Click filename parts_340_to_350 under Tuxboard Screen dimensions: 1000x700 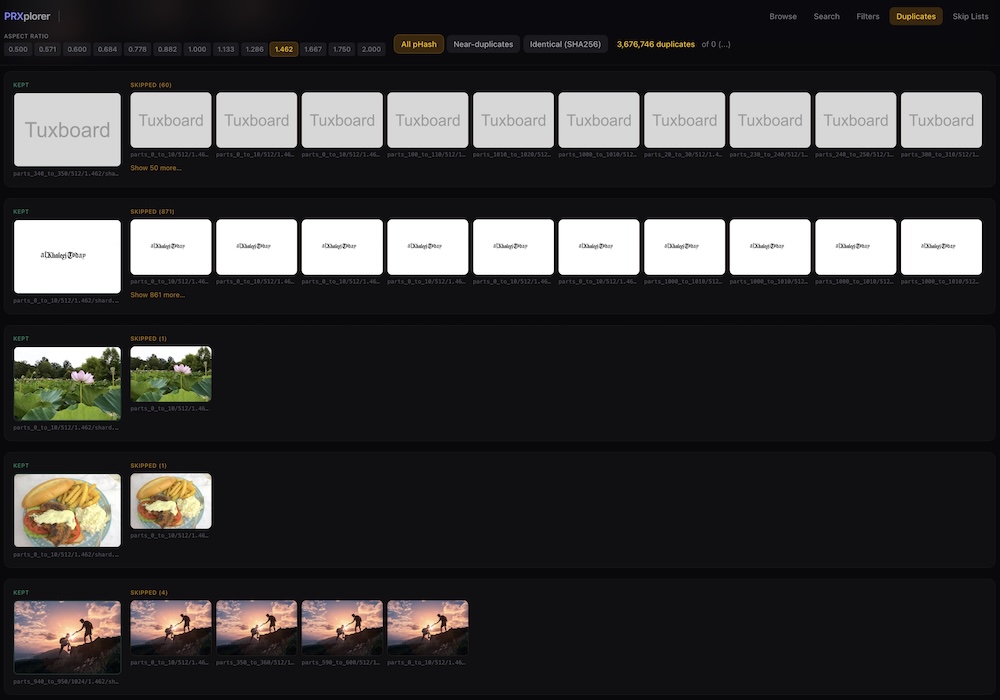click(66, 173)
